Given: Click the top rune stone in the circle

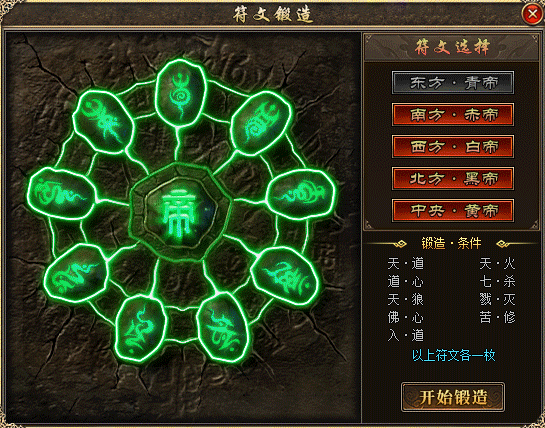Looking at the screenshot, I should pos(180,93).
